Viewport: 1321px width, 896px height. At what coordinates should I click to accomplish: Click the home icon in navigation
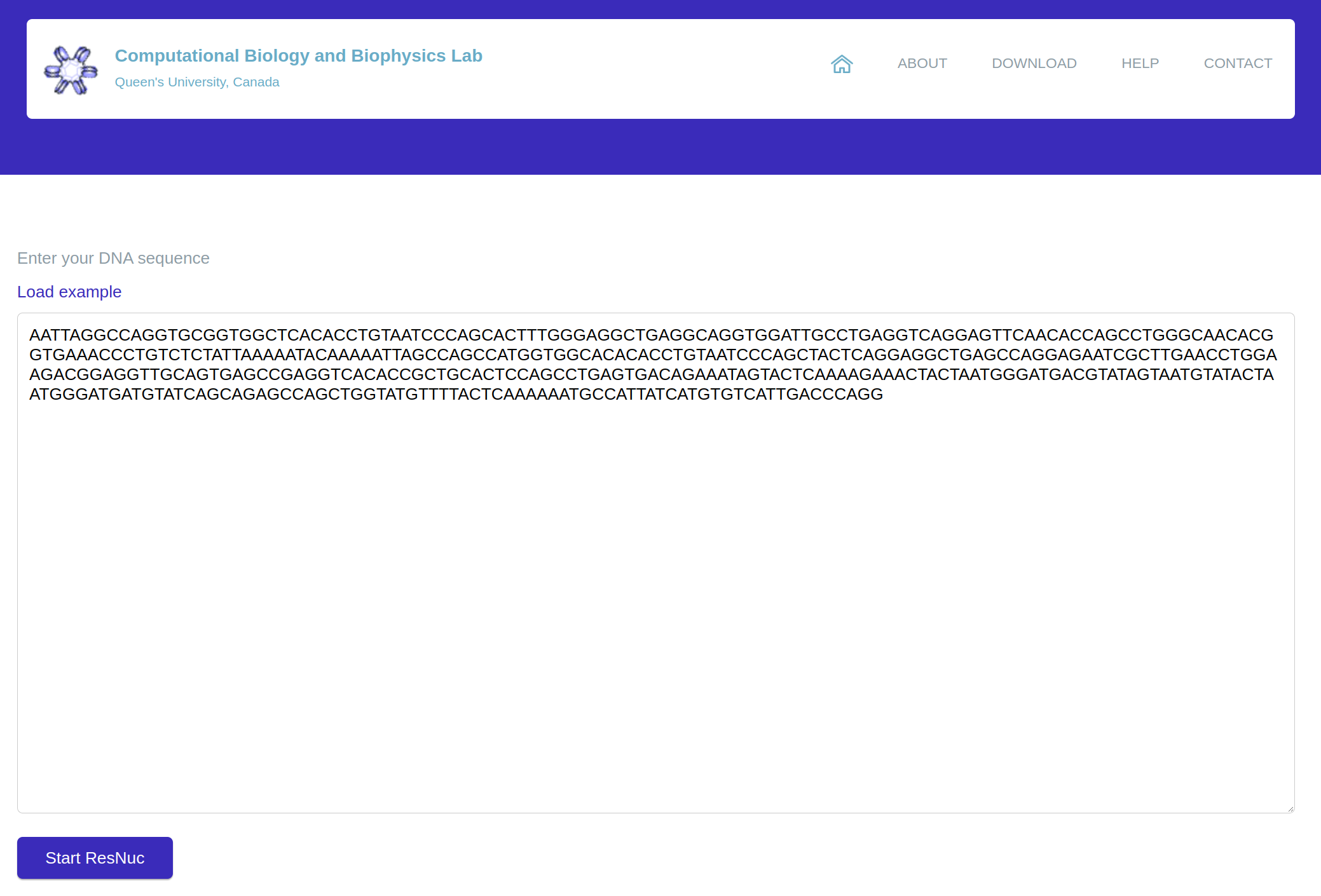coord(842,64)
